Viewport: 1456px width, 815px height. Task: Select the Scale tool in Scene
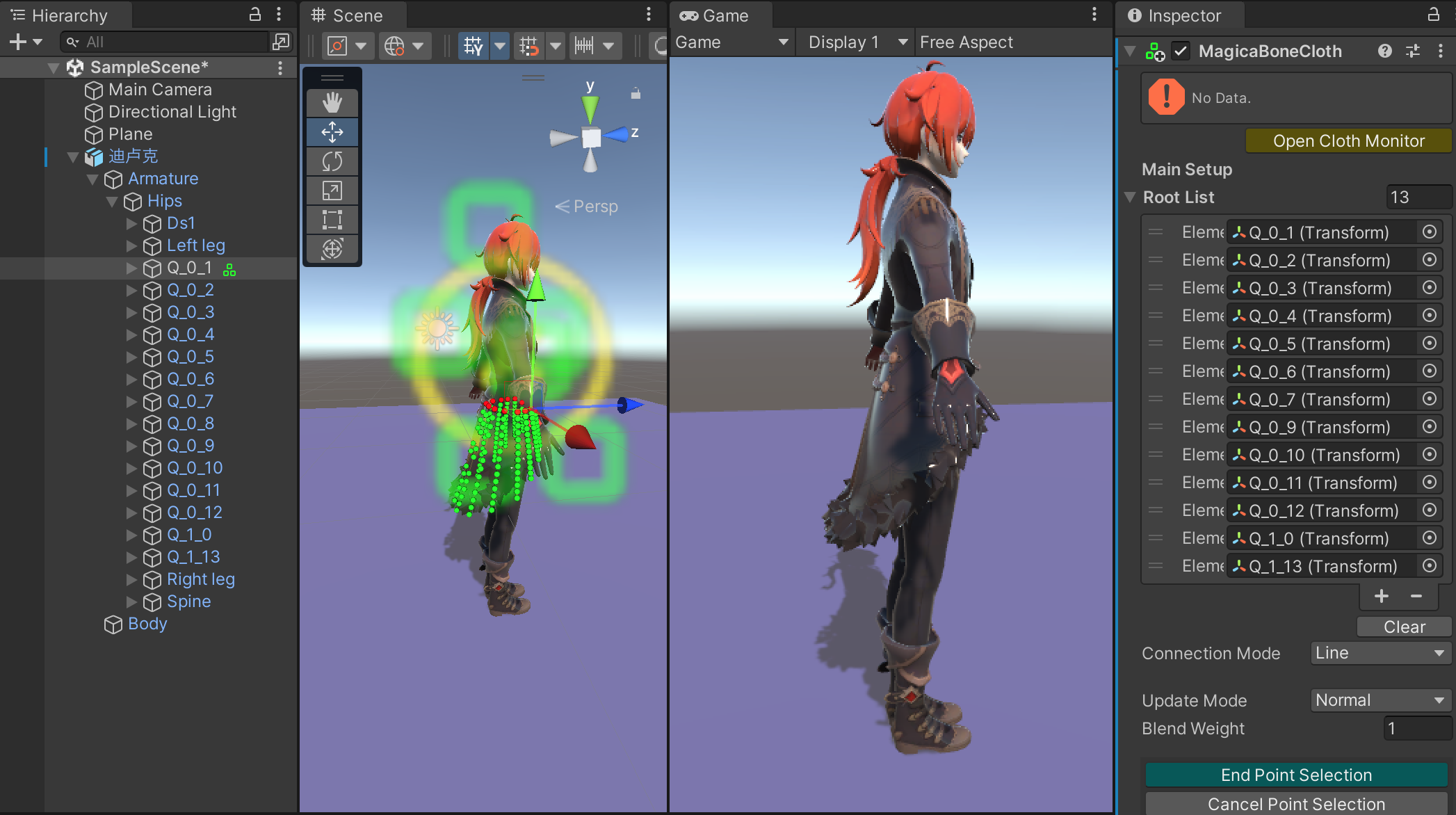[332, 191]
